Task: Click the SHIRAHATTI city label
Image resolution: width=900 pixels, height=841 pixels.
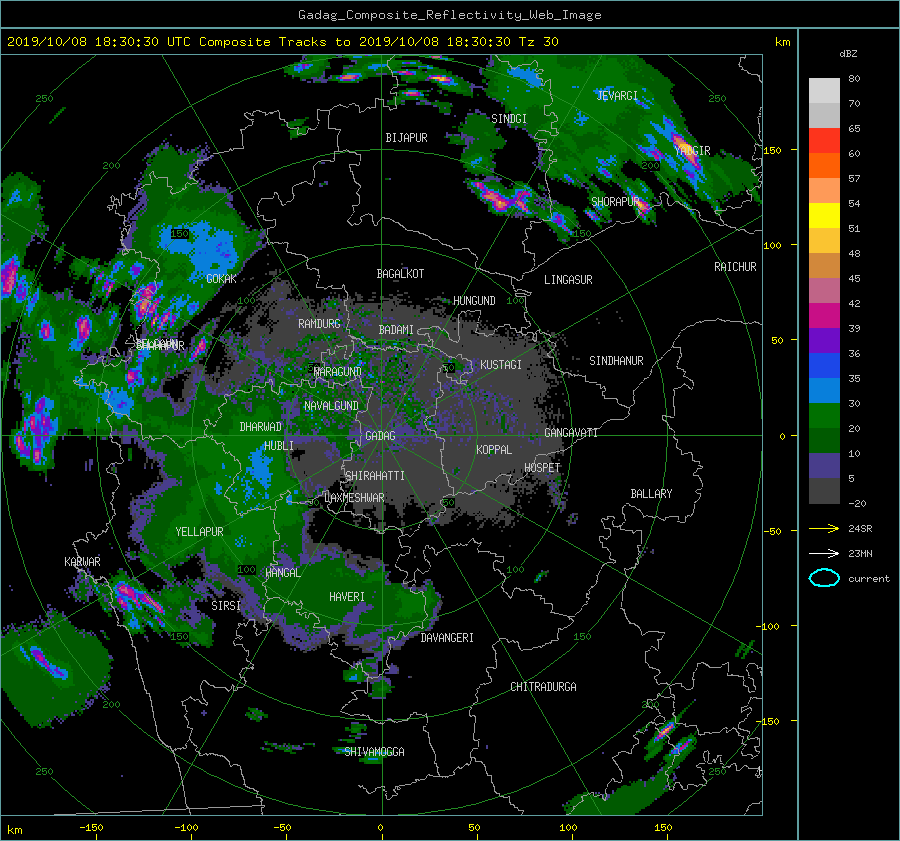Action: [375, 476]
